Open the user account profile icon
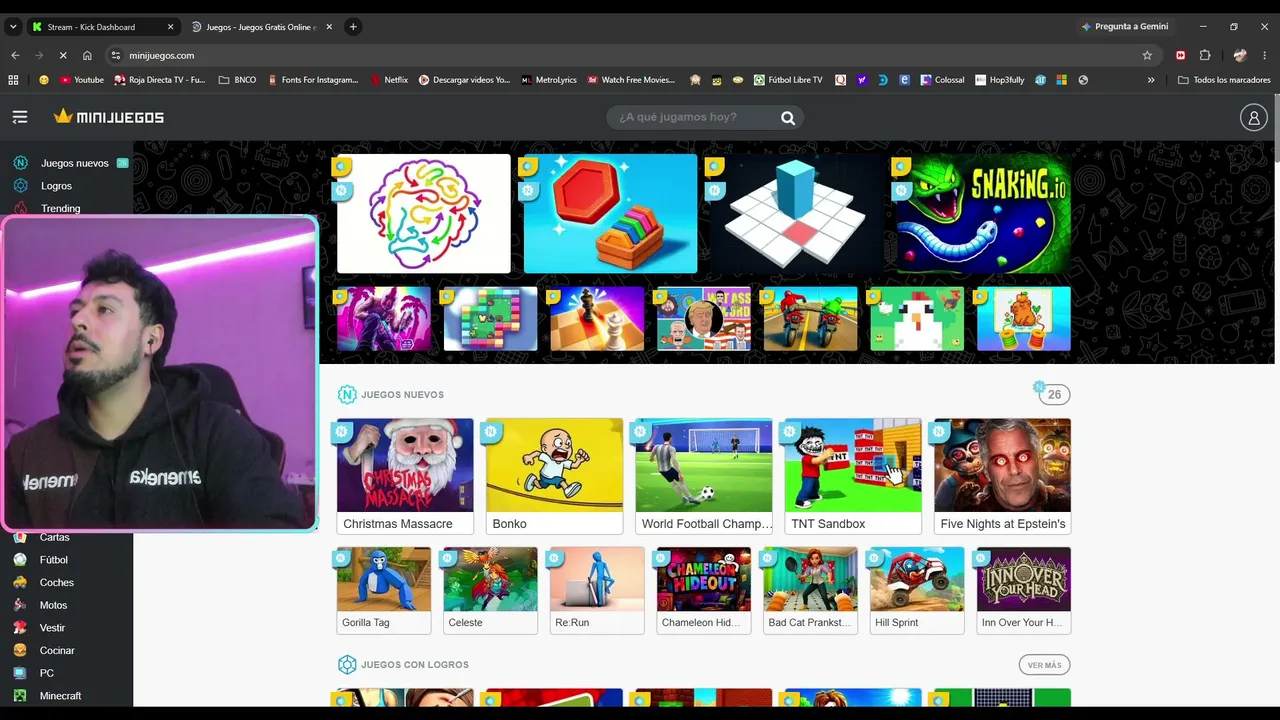 [1253, 118]
